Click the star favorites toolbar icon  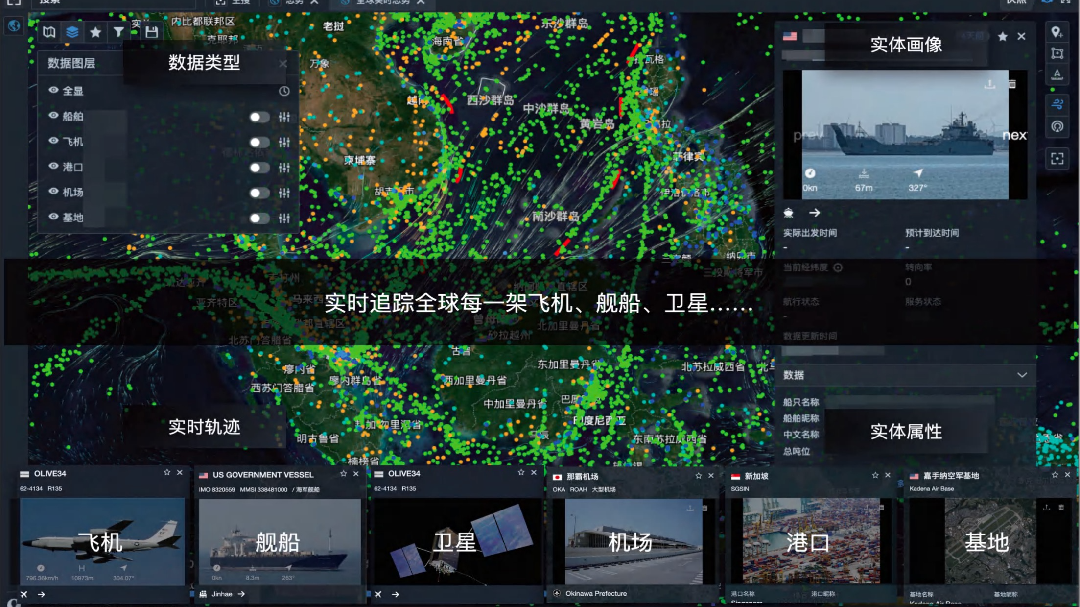click(x=96, y=32)
